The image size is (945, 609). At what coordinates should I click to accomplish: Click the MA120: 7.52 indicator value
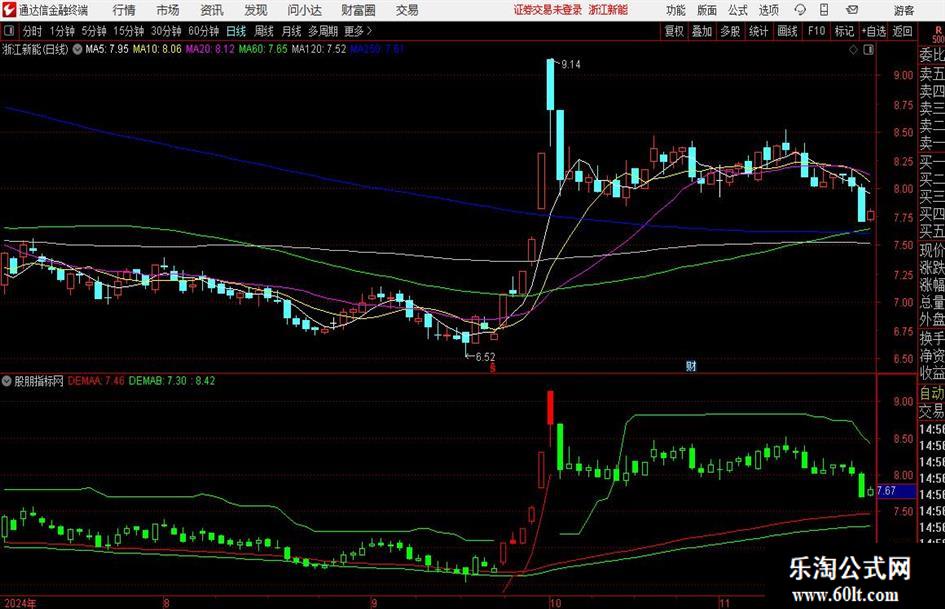[319, 49]
